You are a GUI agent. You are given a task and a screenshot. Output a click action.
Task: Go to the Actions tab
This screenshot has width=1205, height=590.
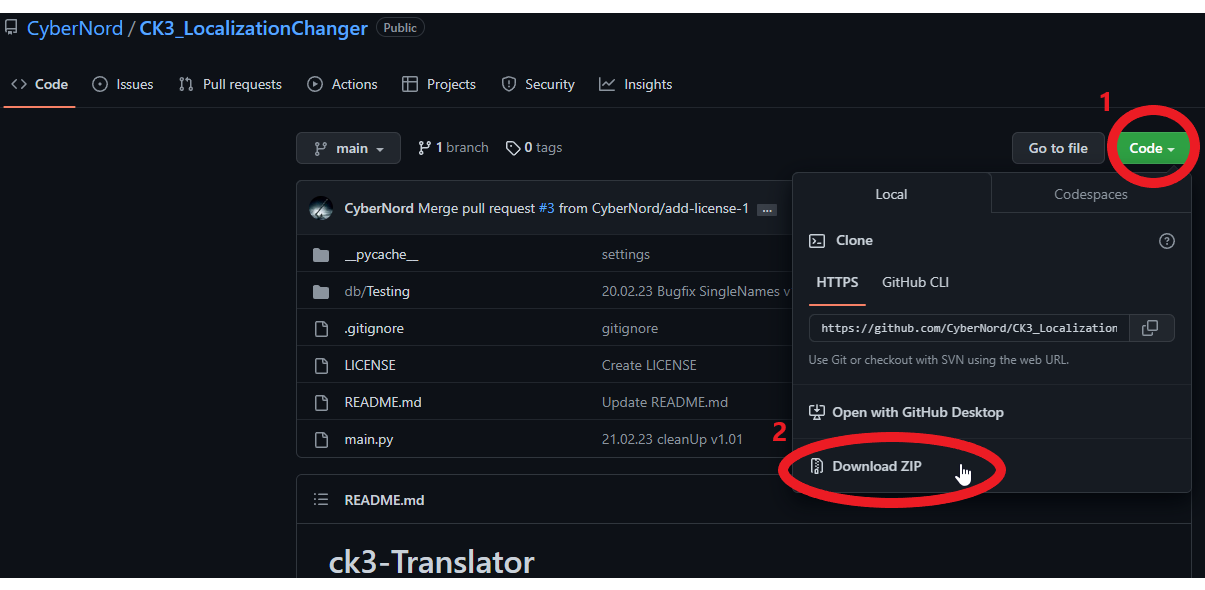342,84
